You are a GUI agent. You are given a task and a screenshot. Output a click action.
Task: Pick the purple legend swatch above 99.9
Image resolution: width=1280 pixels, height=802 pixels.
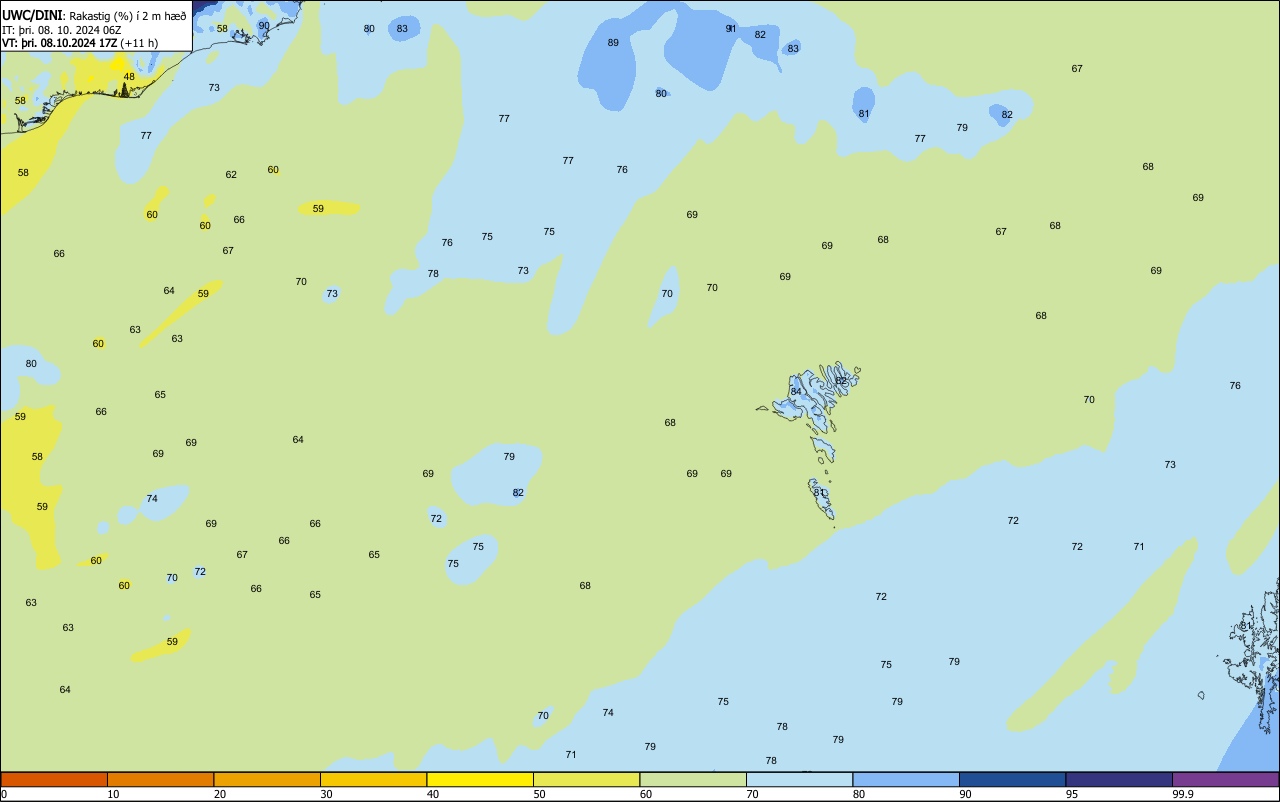(1225, 779)
